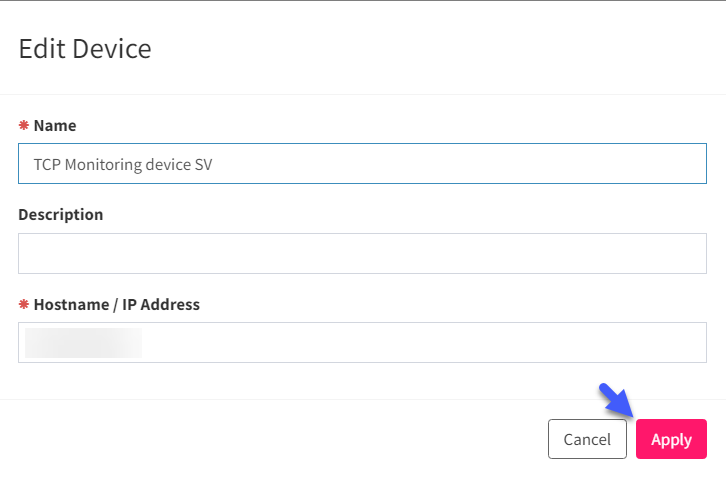Image resolution: width=726 pixels, height=477 pixels.
Task: Click the word 'TCP' in the Name field
Action: (x=46, y=164)
